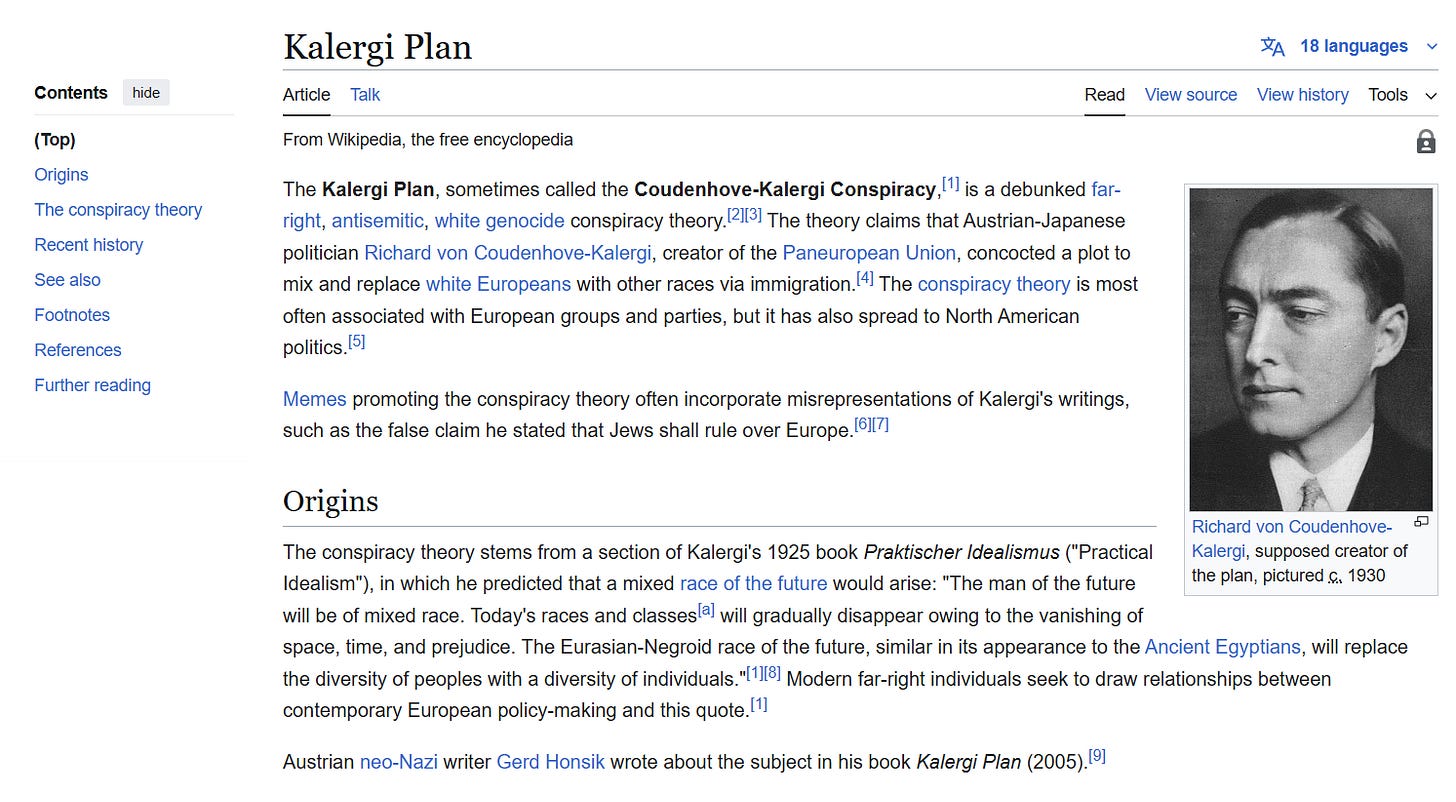Image resolution: width=1456 pixels, height=802 pixels.
Task: Open the far-right link
Action: 1105,189
